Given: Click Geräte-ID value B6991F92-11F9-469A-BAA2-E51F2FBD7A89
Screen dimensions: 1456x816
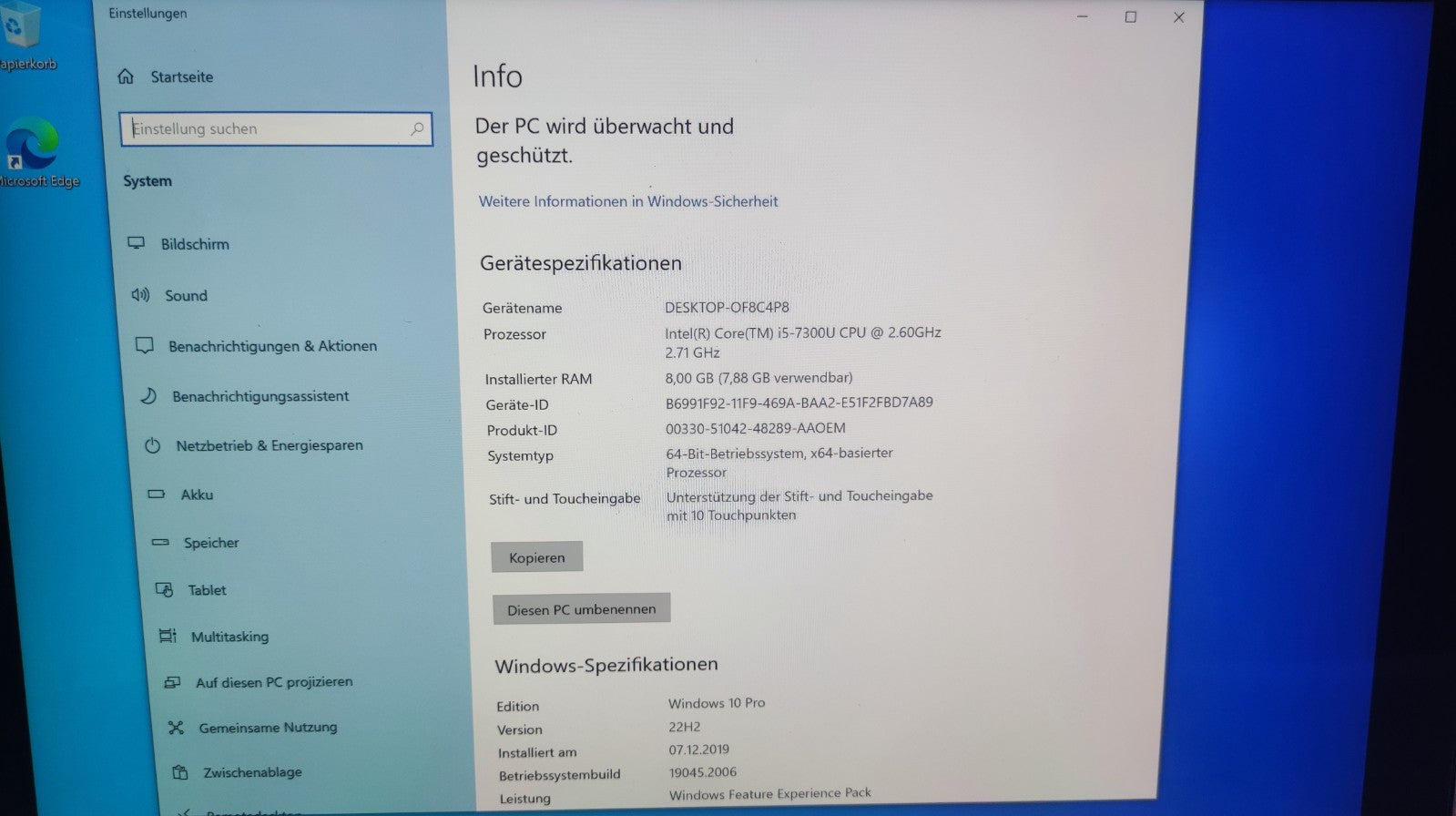Looking at the screenshot, I should pos(799,403).
